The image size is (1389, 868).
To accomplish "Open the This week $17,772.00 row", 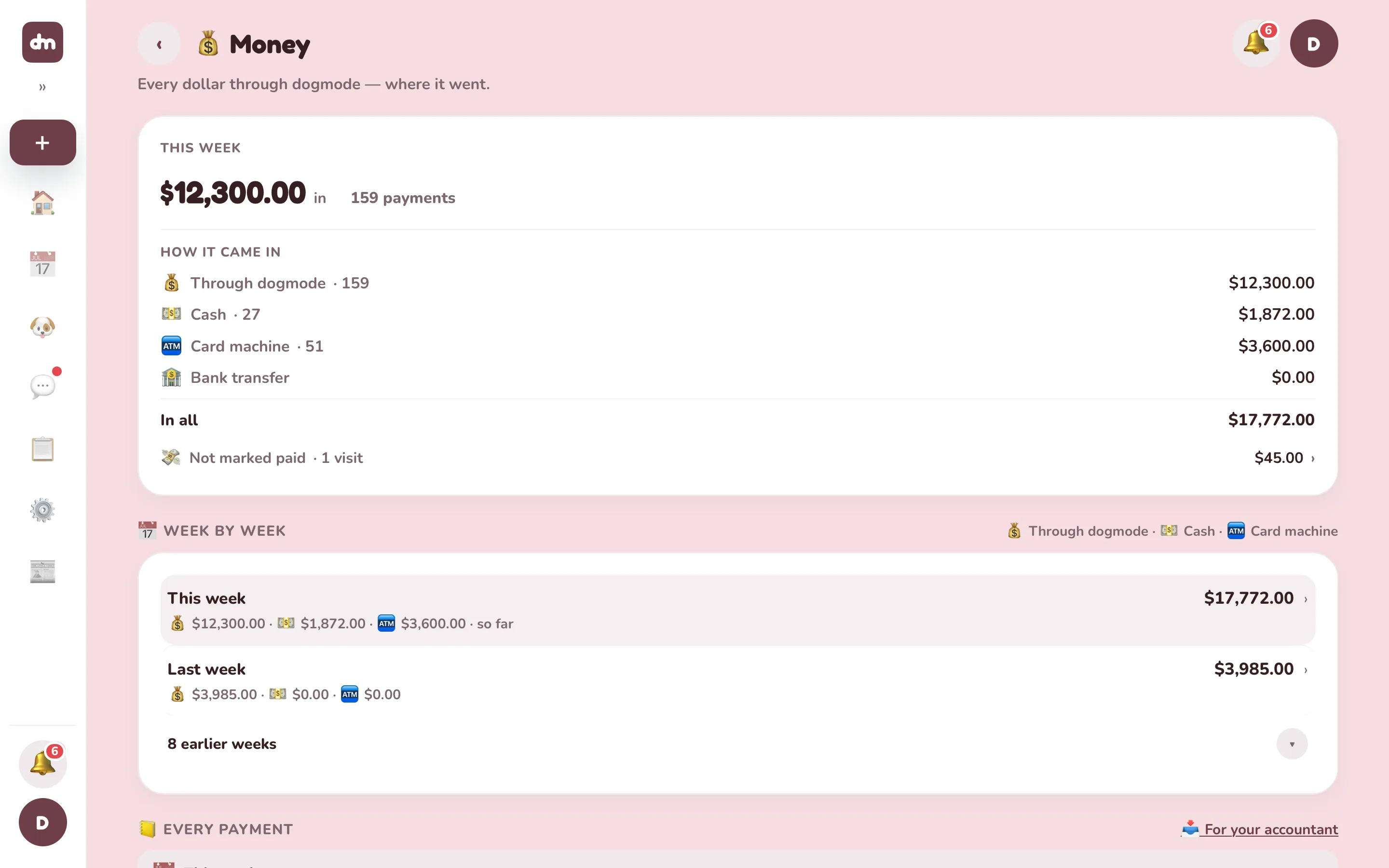I will click(737, 610).
